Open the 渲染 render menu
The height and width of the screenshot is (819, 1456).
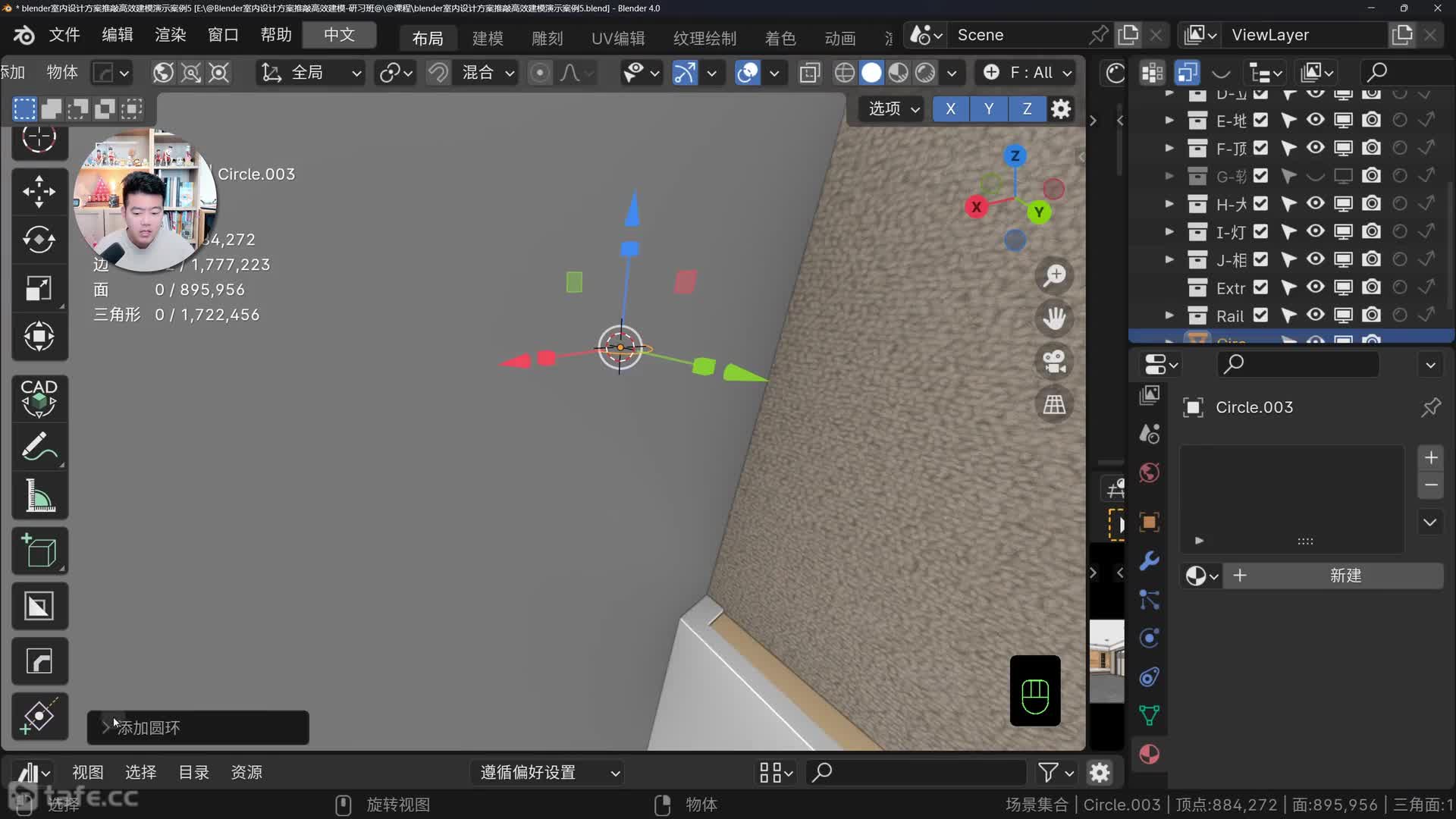[170, 35]
